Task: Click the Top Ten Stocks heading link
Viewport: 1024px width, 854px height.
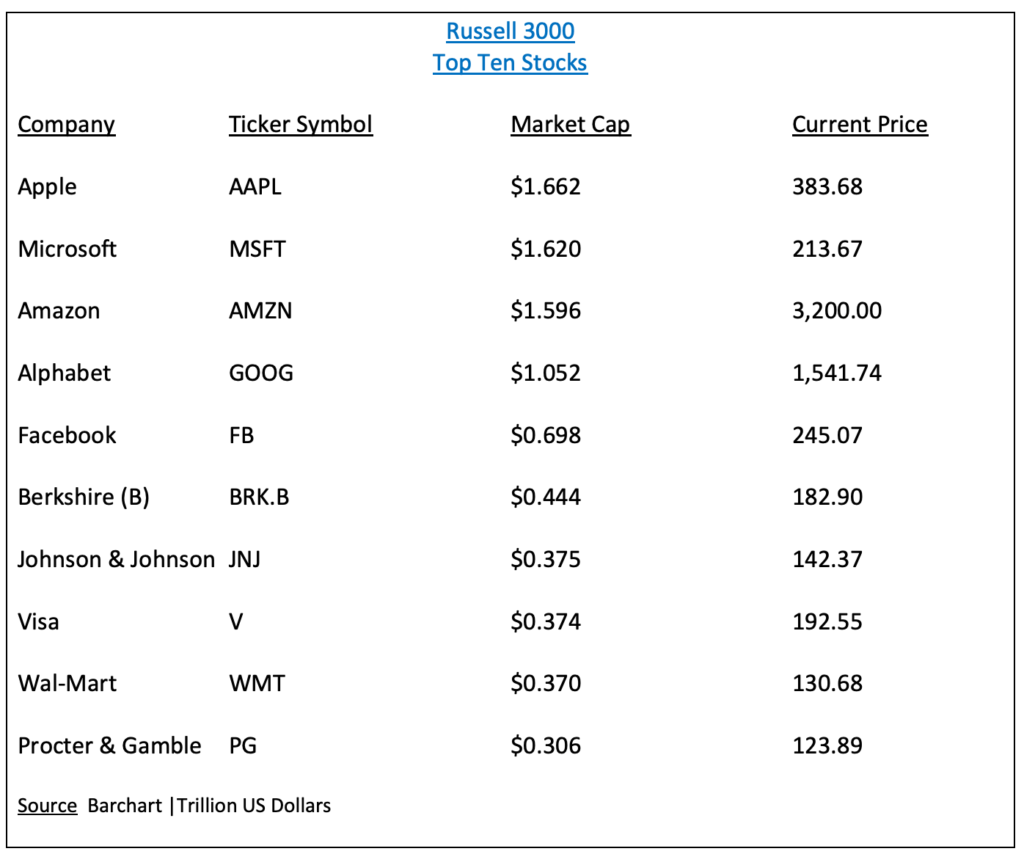Action: click(510, 63)
